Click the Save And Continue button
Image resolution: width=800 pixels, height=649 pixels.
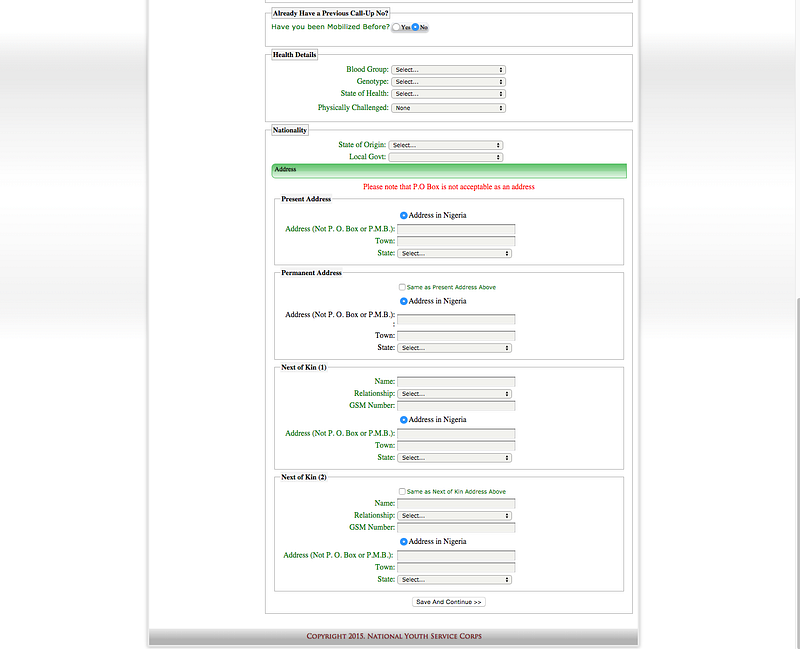coord(448,602)
